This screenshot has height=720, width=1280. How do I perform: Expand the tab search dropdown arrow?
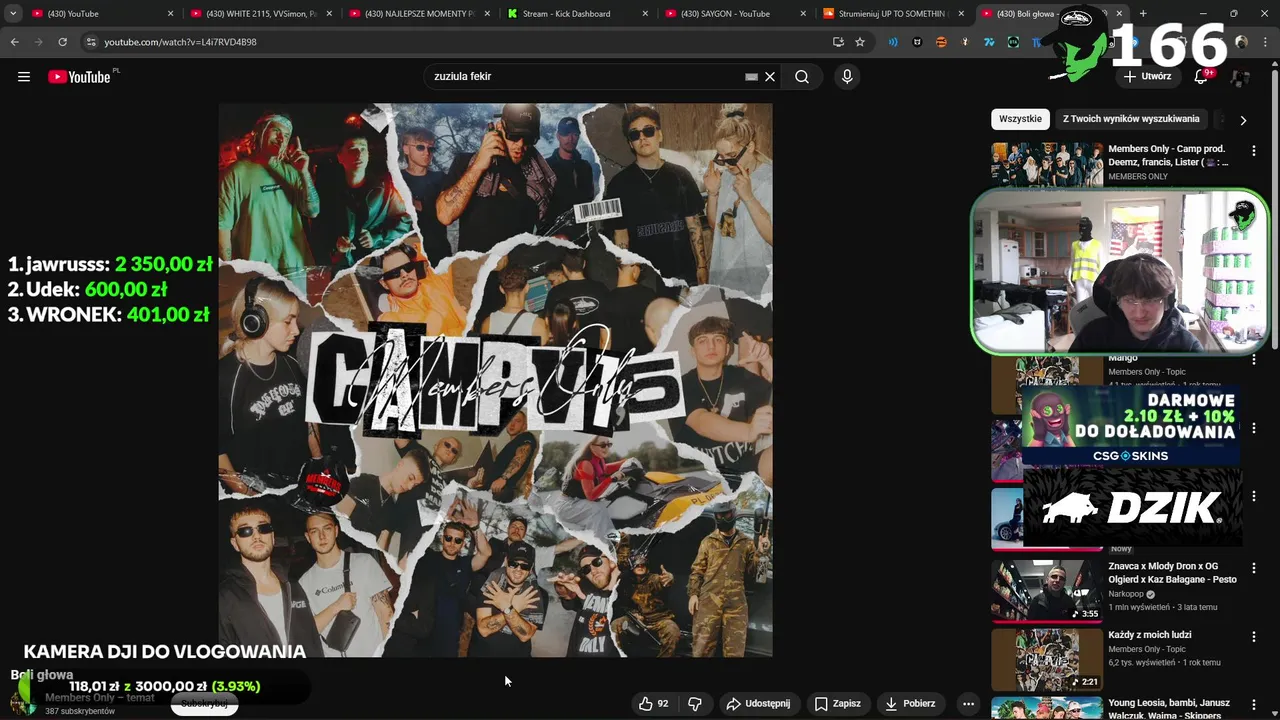[13, 14]
